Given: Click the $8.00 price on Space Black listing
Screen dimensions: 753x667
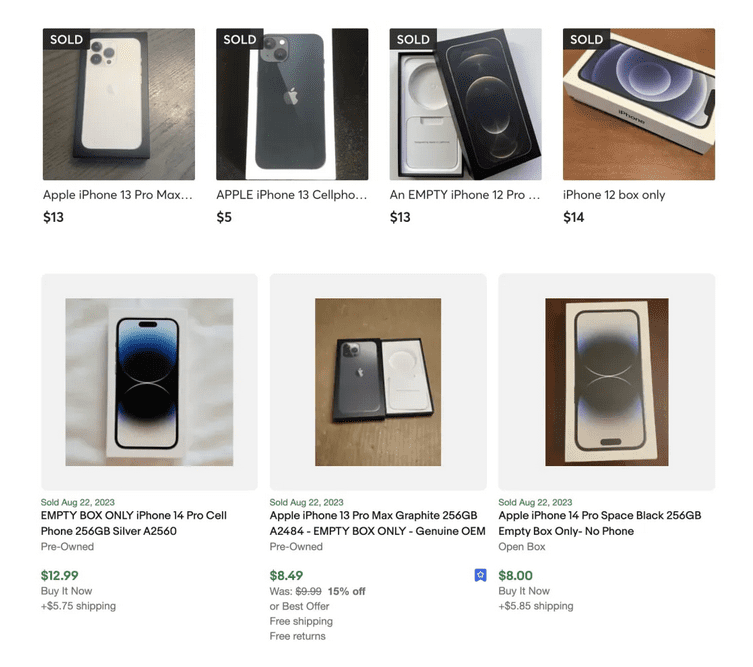Looking at the screenshot, I should (516, 575).
